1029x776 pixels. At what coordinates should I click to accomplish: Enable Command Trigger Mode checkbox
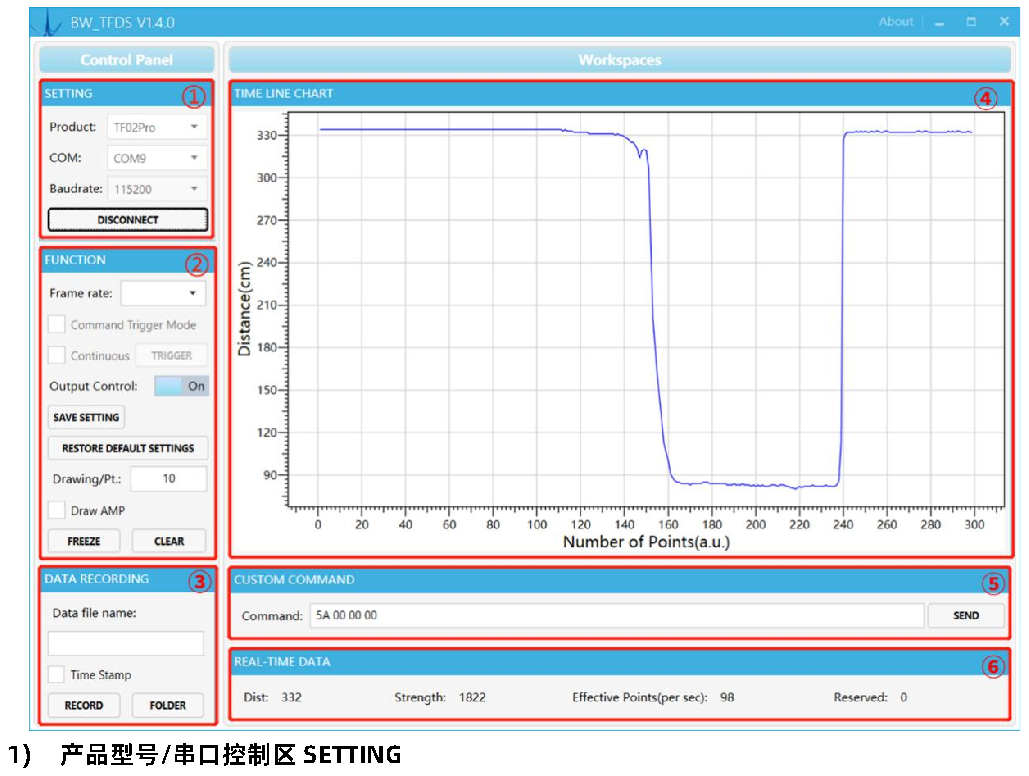coord(57,324)
